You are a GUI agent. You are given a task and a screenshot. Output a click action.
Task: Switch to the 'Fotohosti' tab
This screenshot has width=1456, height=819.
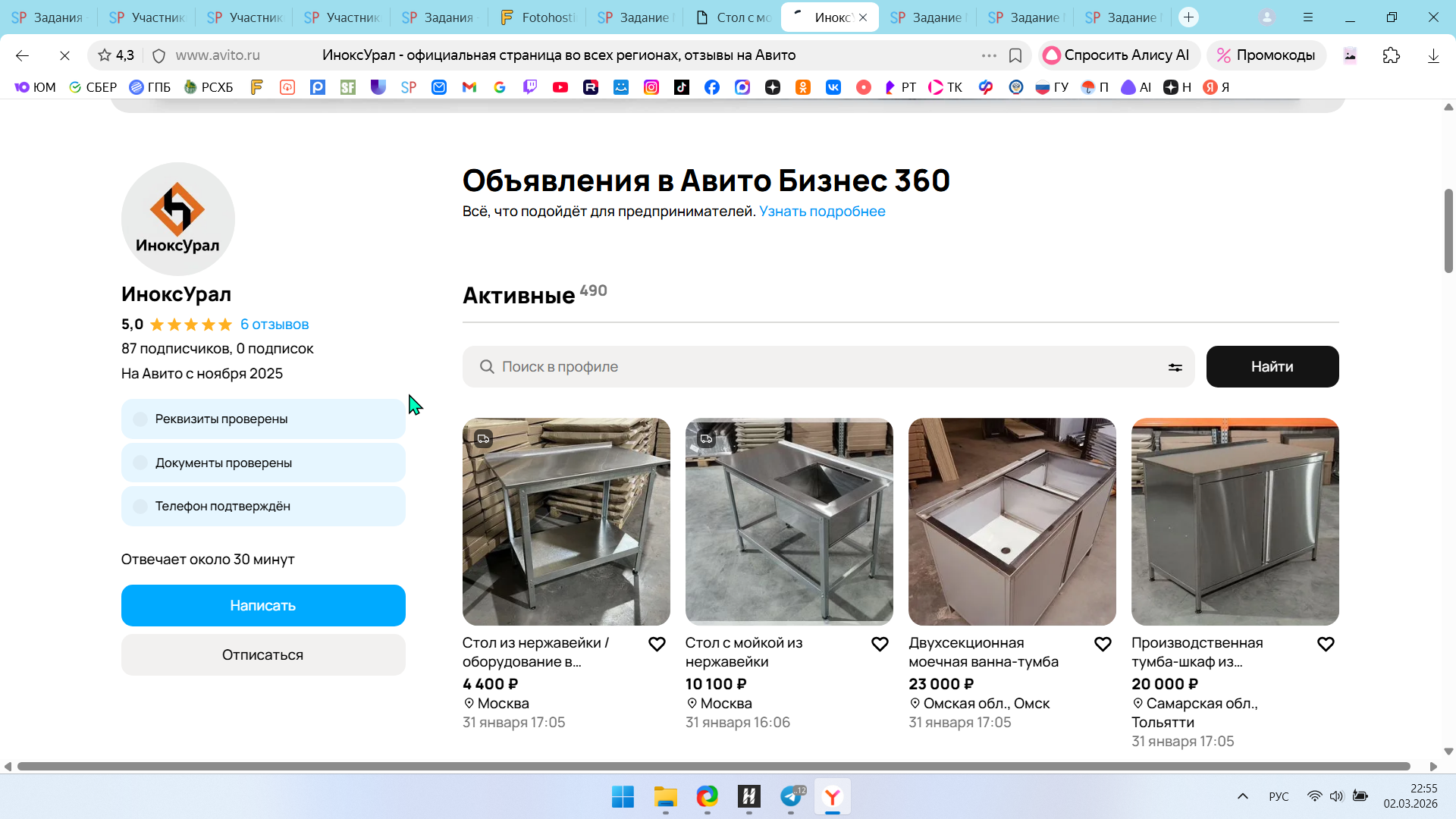coord(538,17)
